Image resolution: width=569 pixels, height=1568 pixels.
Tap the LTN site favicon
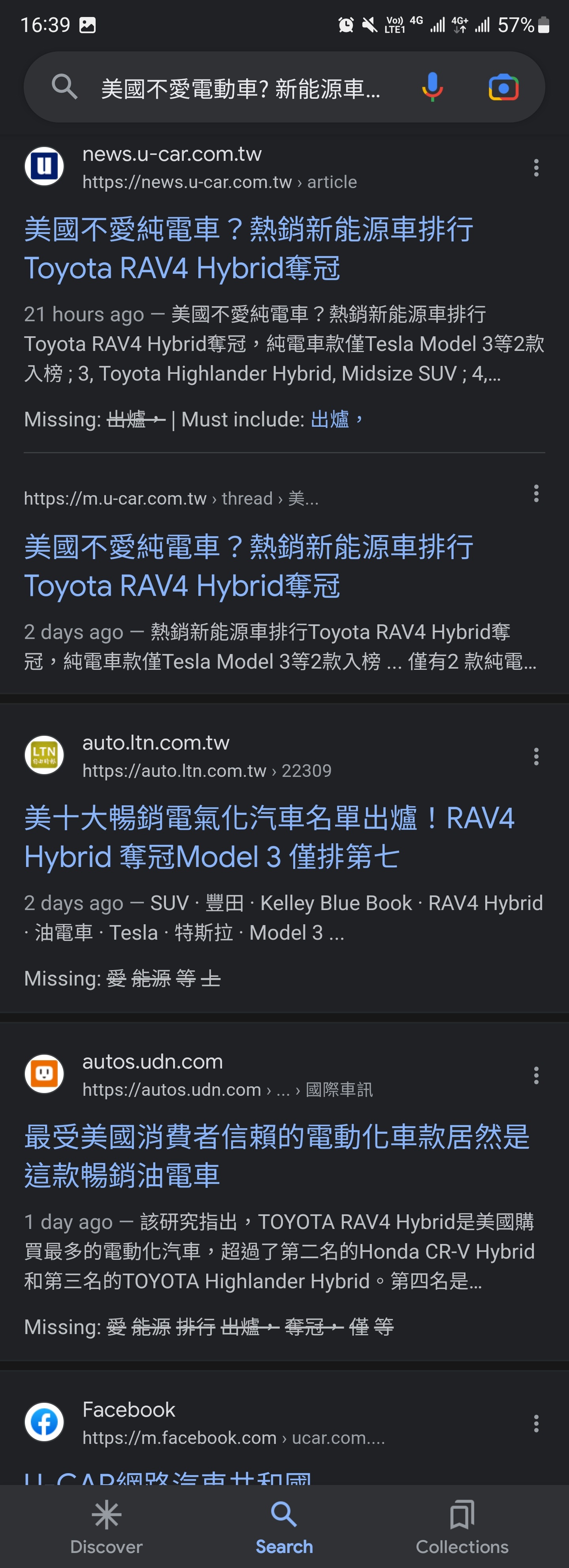(x=44, y=755)
